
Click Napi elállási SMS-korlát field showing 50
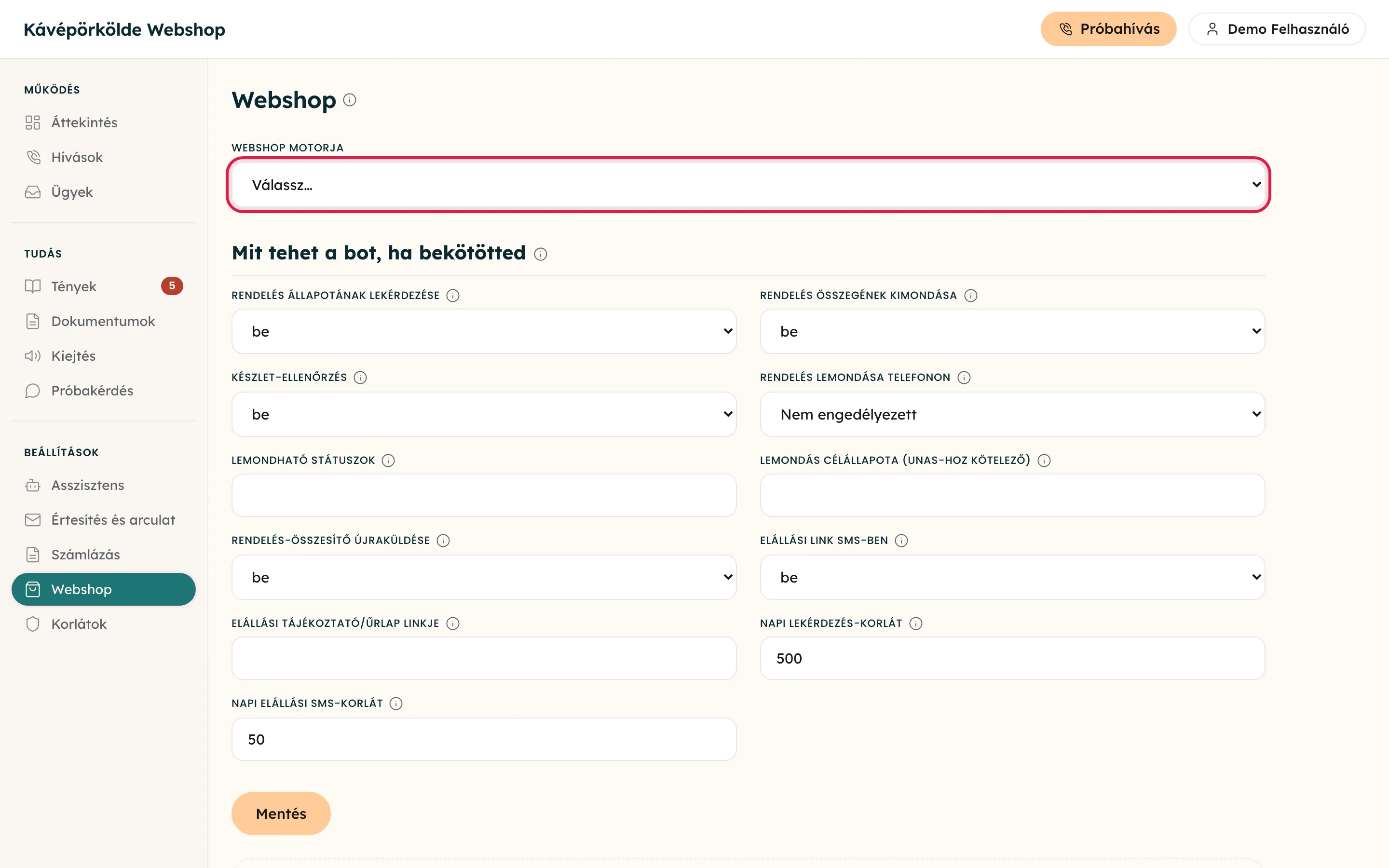(x=484, y=739)
